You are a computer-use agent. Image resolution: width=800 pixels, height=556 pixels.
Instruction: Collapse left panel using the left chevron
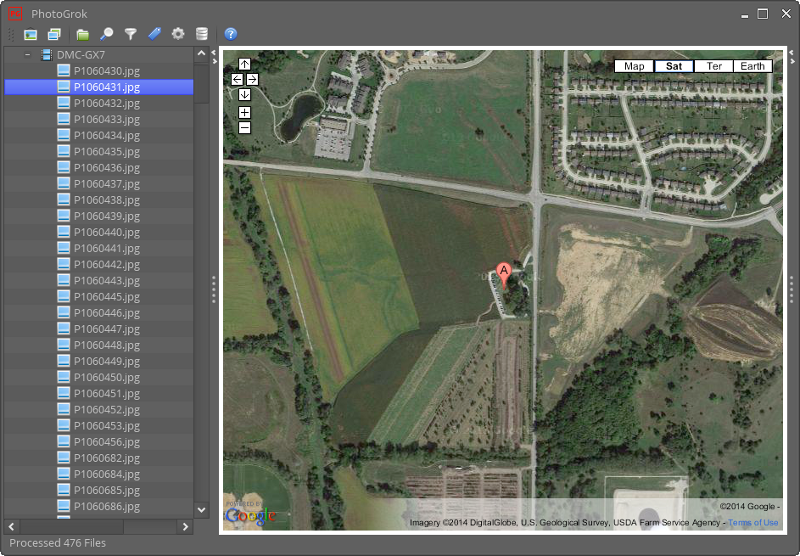coord(213,51)
